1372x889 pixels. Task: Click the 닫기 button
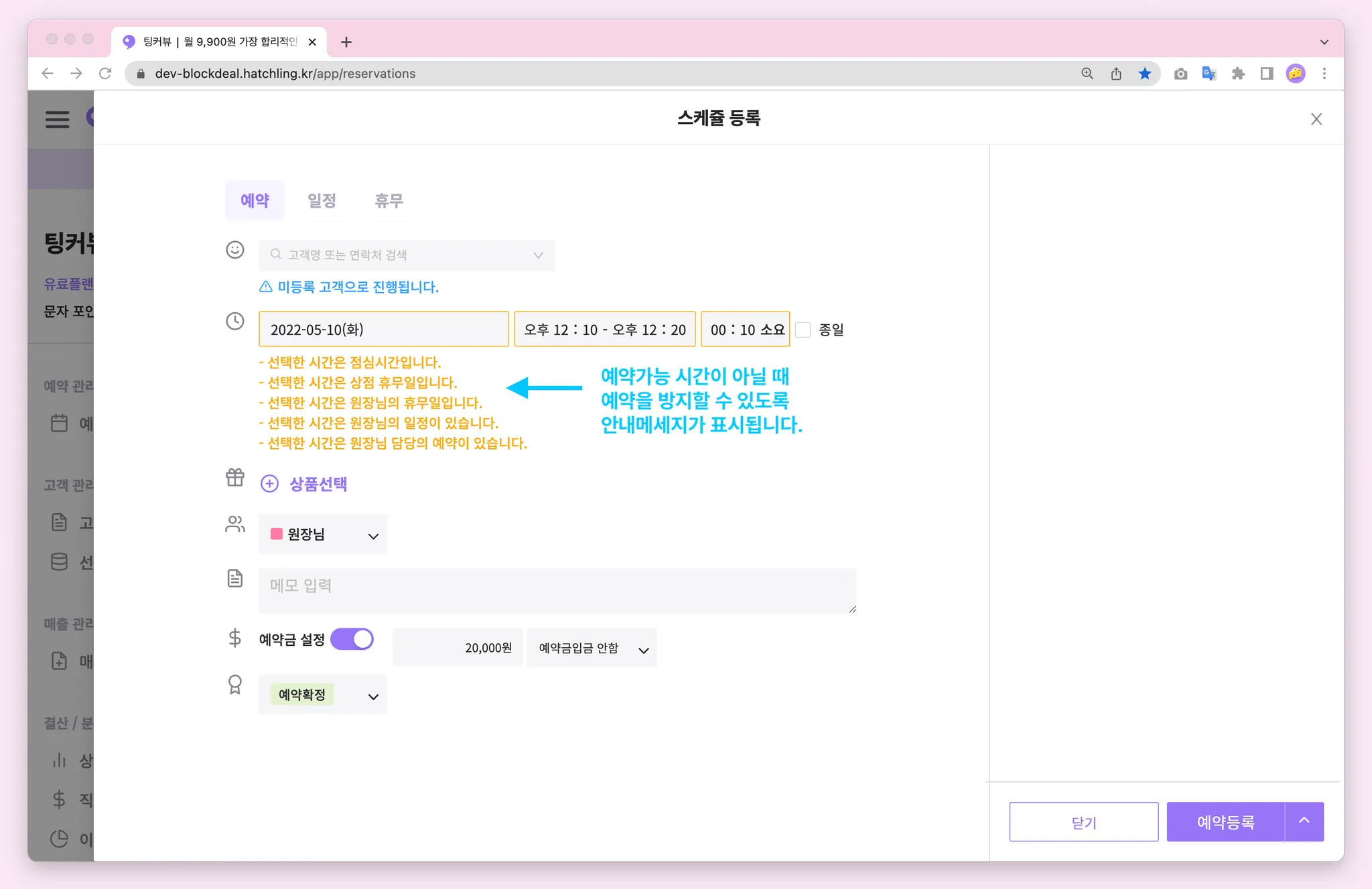(x=1083, y=822)
